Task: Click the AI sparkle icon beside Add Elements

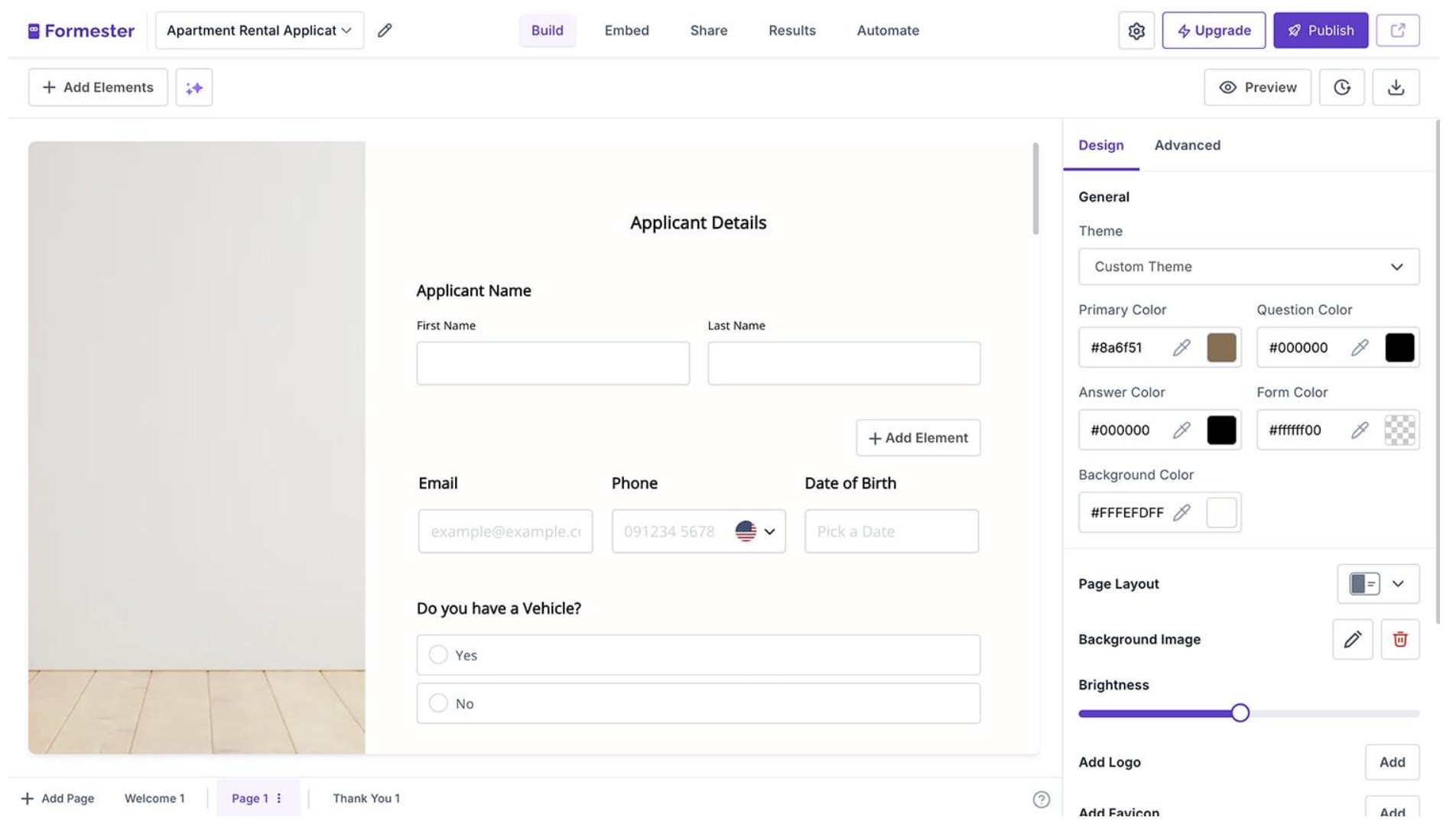Action: pos(194,88)
